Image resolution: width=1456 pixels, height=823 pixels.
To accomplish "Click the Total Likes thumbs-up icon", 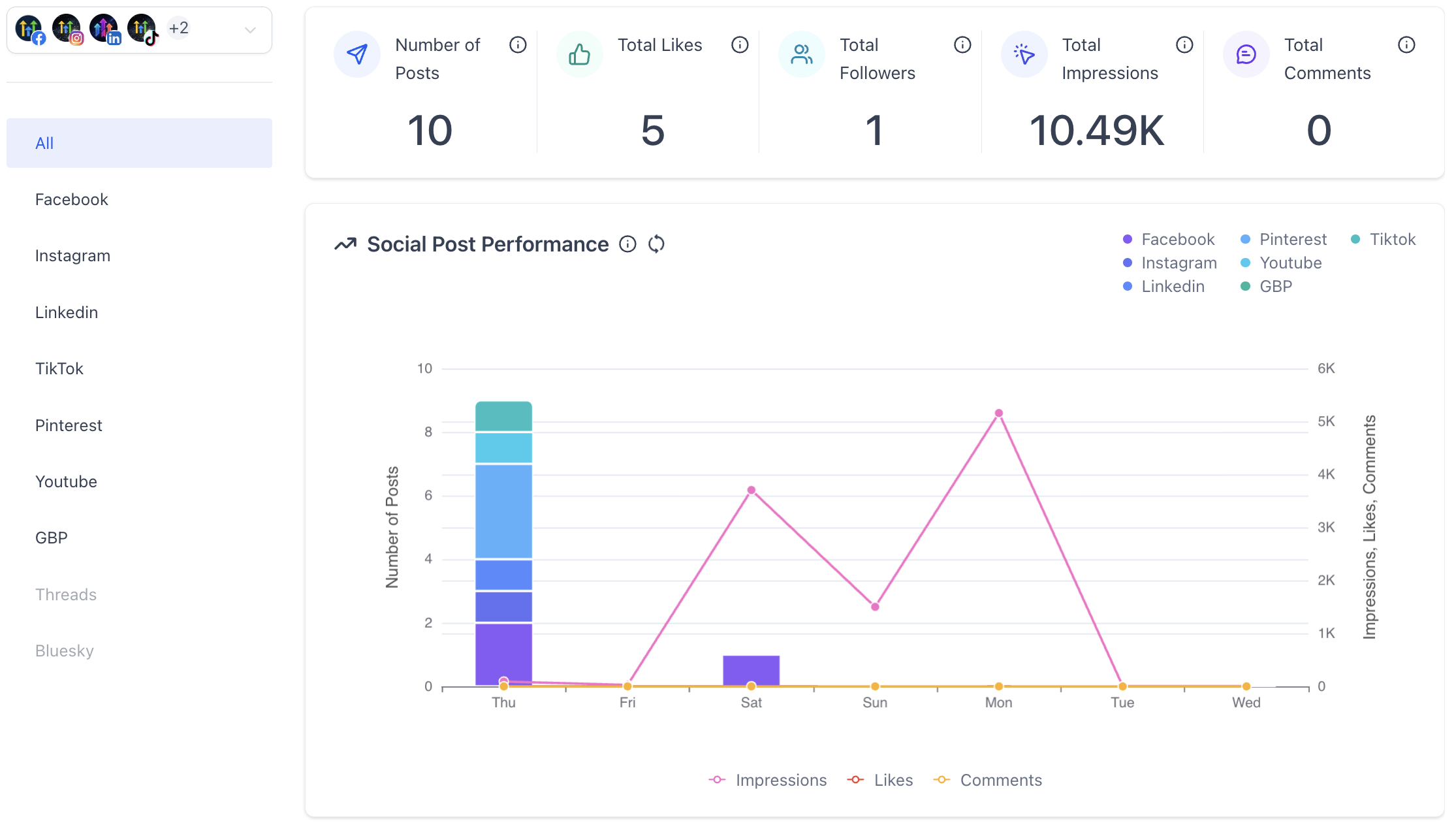I will click(578, 54).
